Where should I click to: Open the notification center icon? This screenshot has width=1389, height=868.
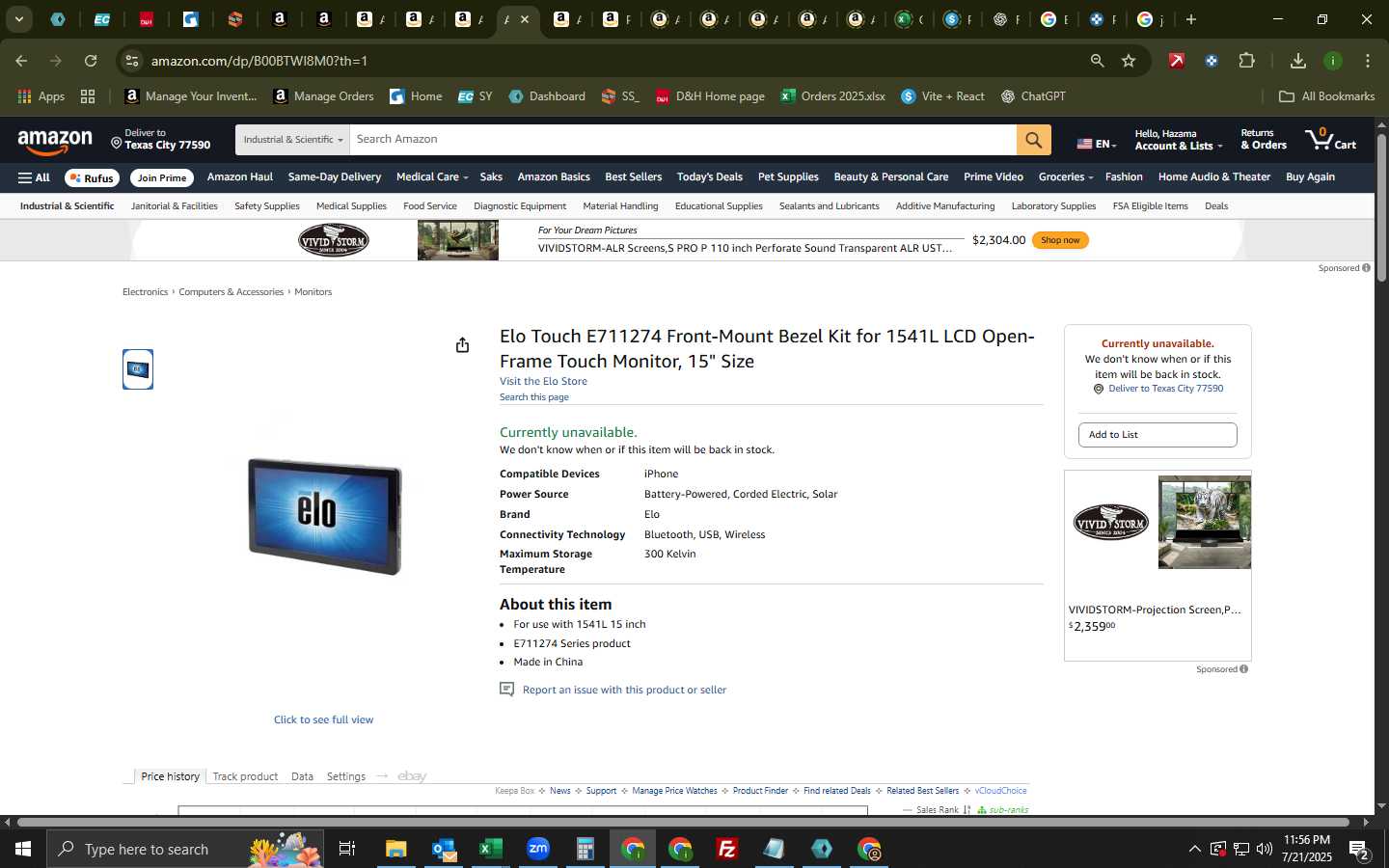pos(1360,850)
